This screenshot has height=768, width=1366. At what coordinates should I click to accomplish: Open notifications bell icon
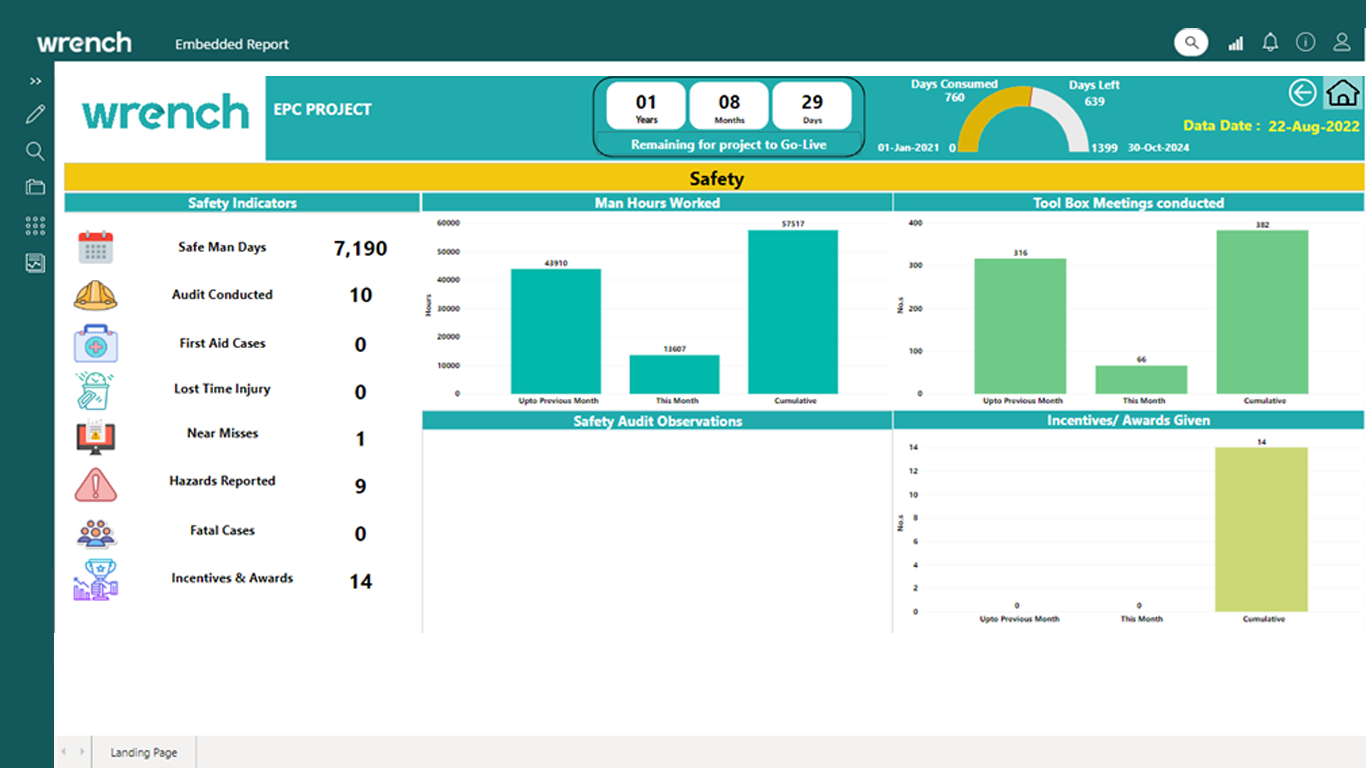click(x=1270, y=42)
